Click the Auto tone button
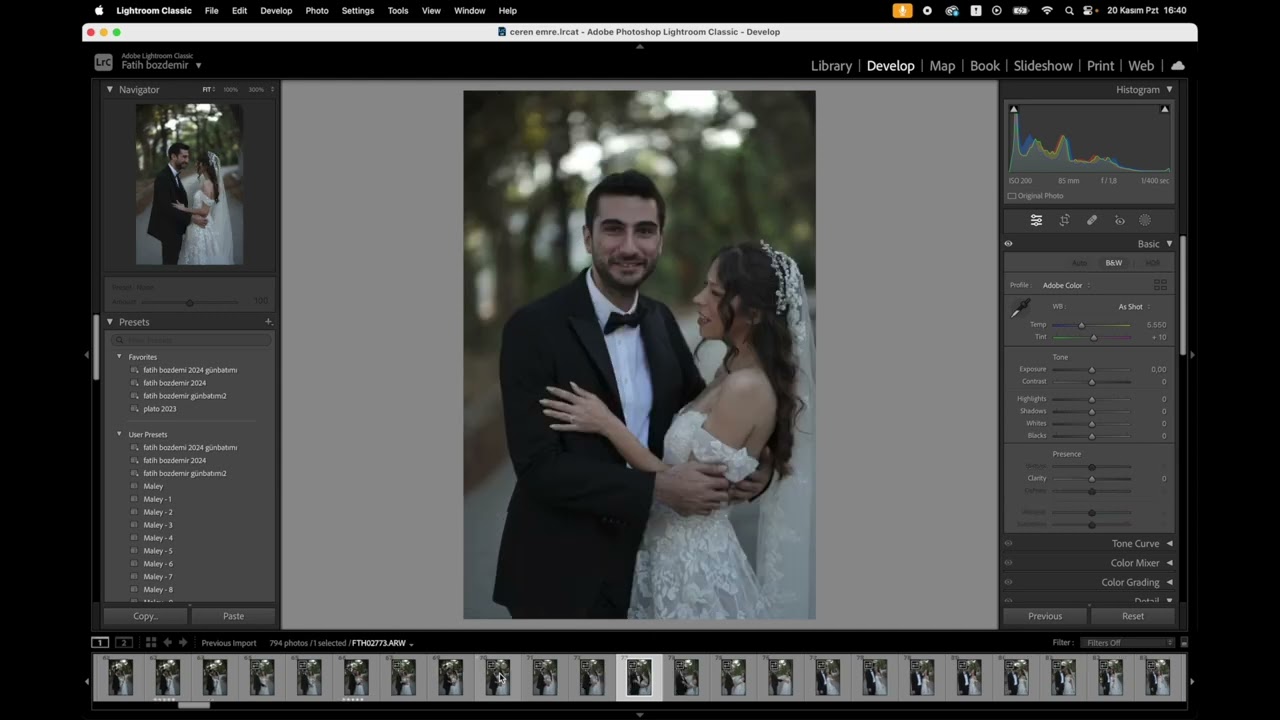 [1079, 263]
